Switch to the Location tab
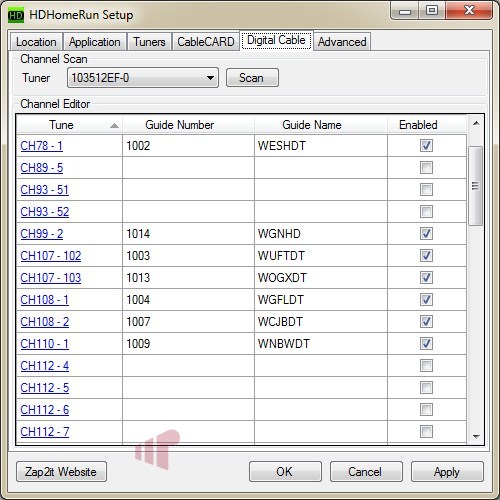Image resolution: width=500 pixels, height=500 pixels. tap(36, 42)
